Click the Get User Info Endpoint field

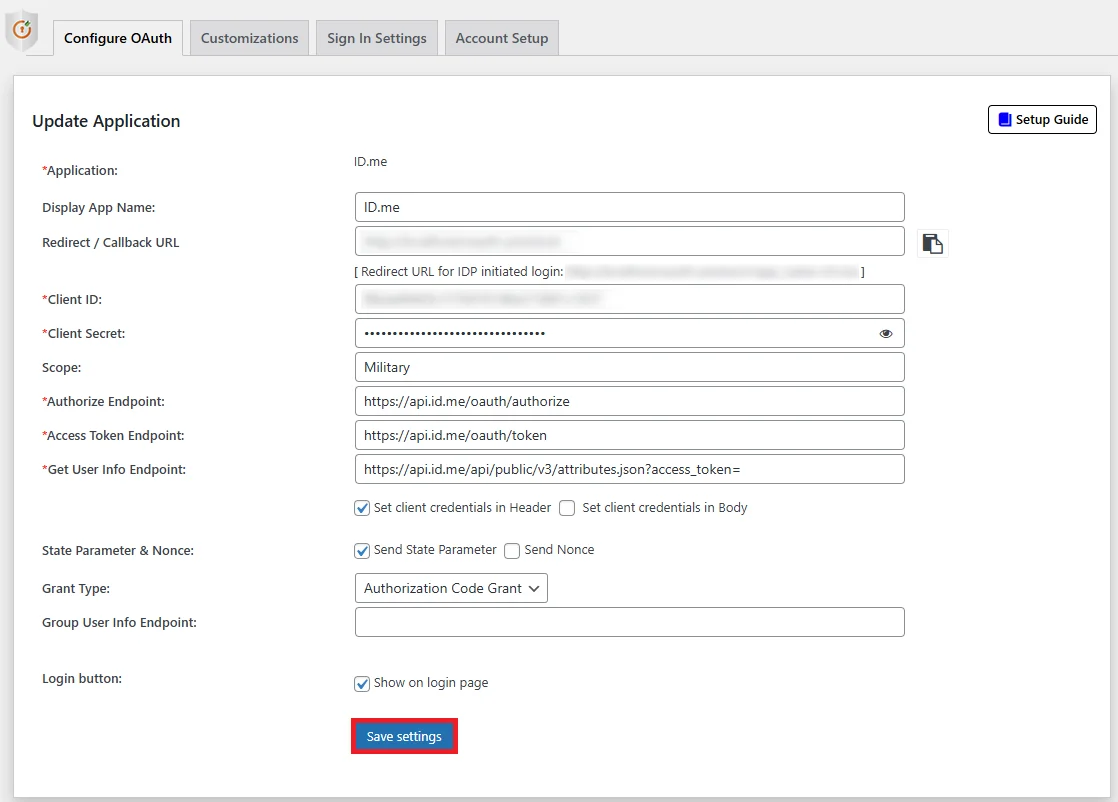coord(630,469)
